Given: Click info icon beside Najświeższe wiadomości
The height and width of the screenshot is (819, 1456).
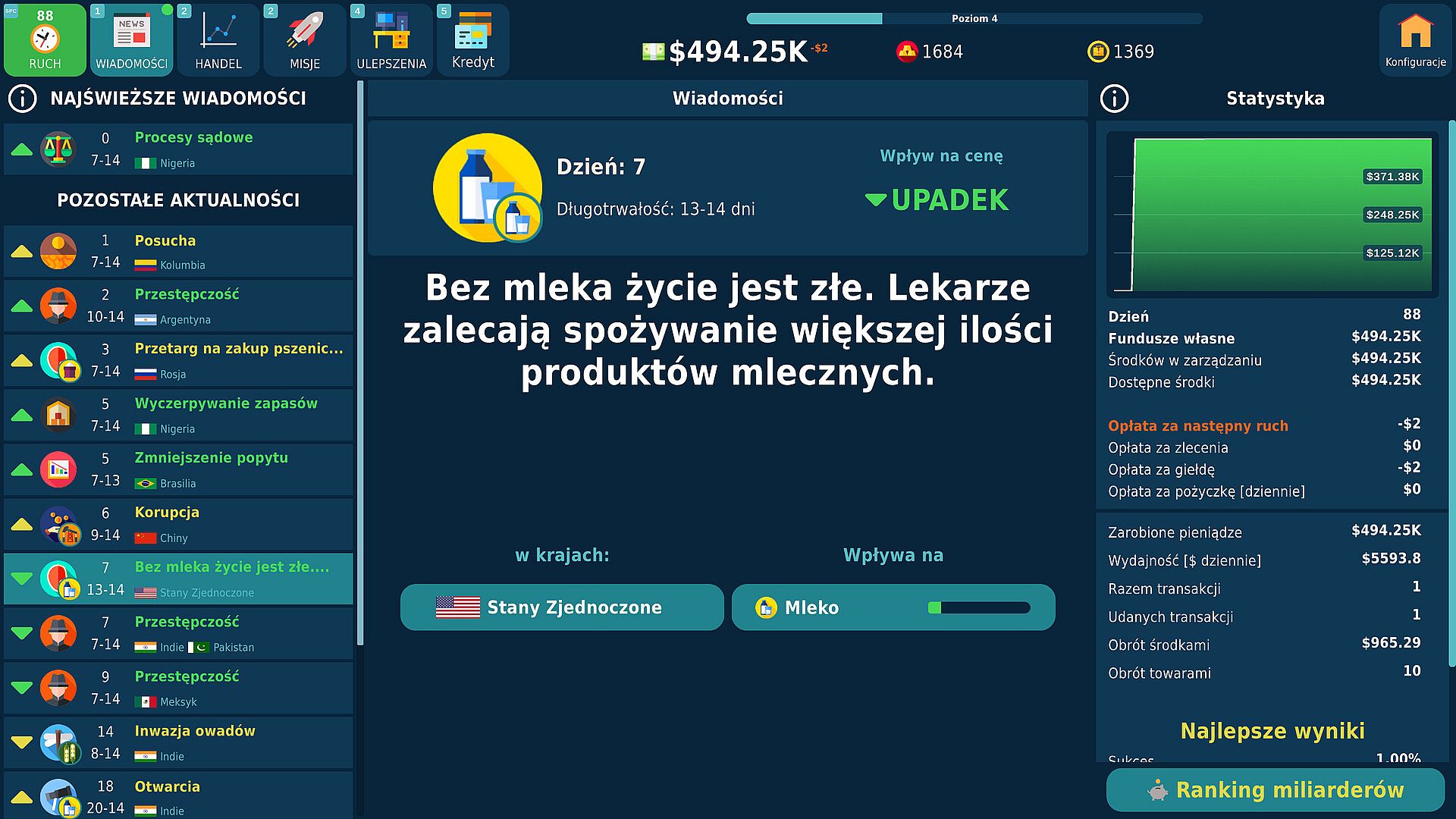Looking at the screenshot, I should pyautogui.click(x=23, y=99).
